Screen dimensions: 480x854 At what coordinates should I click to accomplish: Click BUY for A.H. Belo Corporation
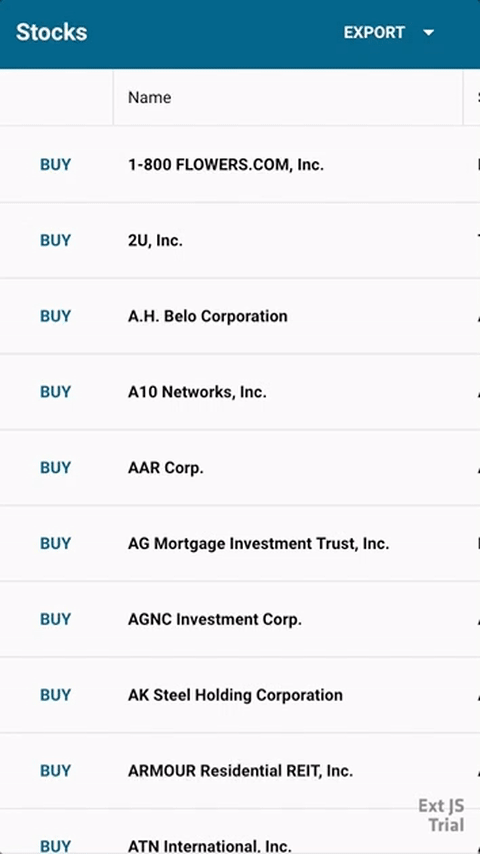click(x=56, y=316)
